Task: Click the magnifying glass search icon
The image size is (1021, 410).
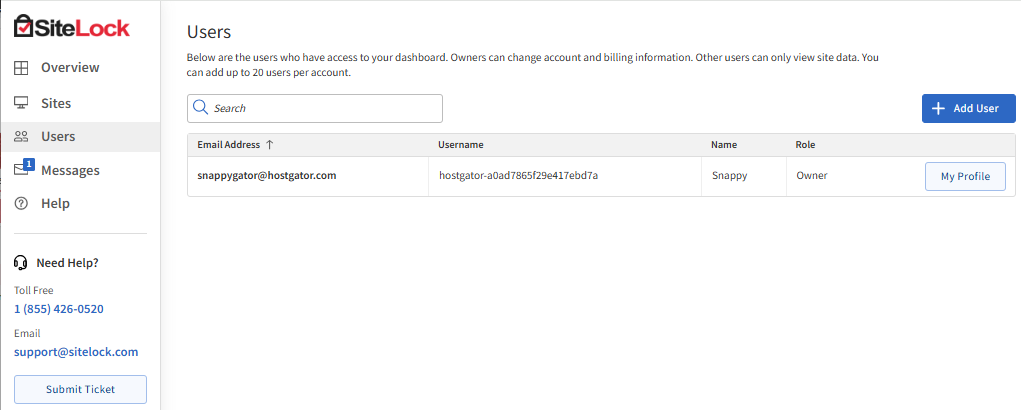Action: (201, 108)
